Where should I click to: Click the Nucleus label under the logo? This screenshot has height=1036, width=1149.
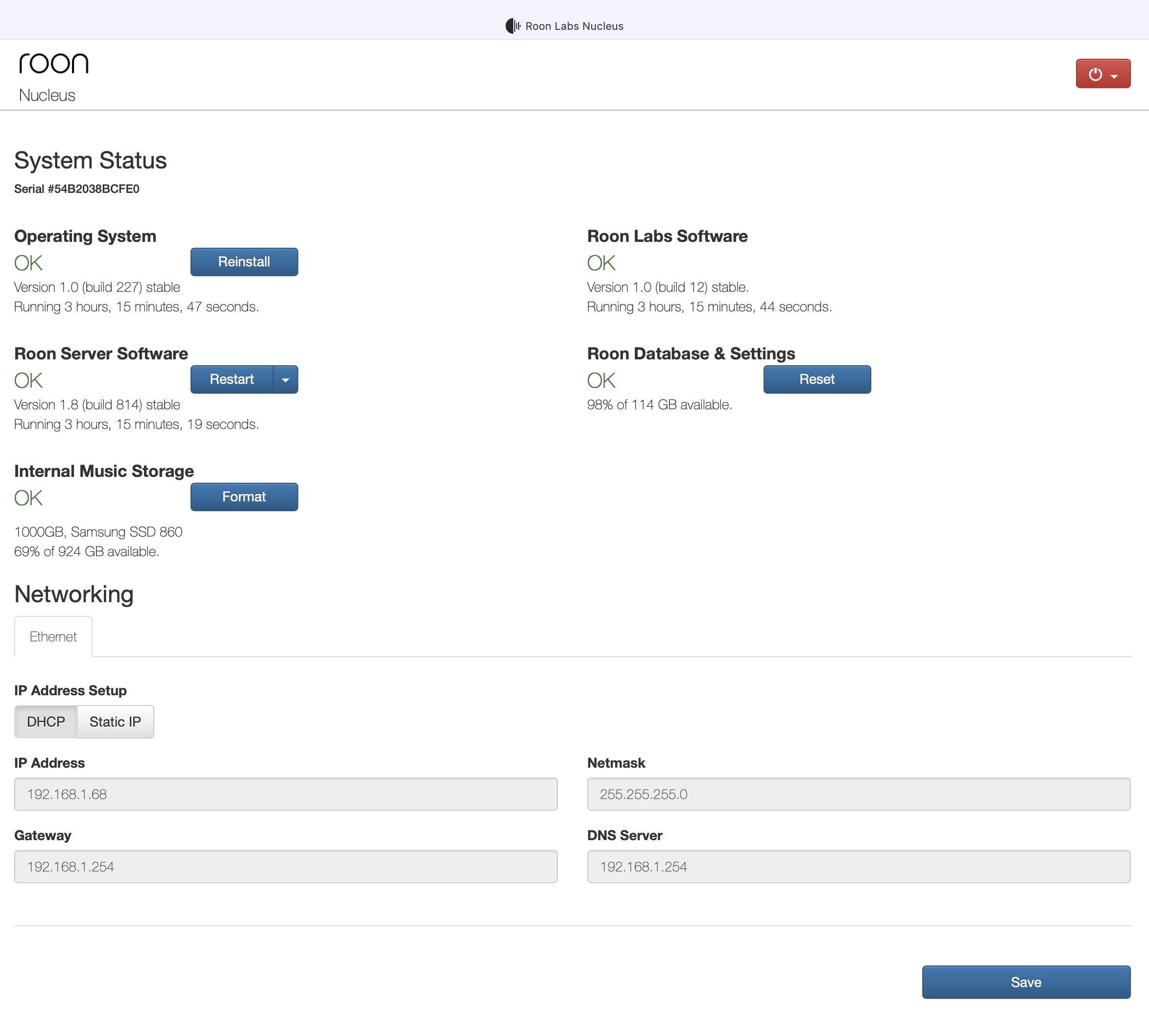pyautogui.click(x=47, y=95)
